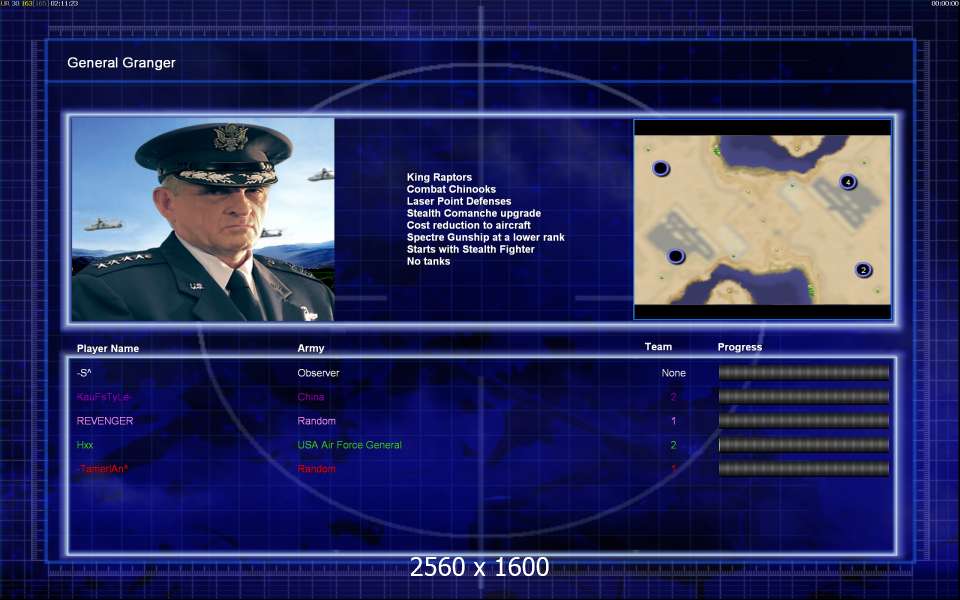Select player name "-S^"
This screenshot has height=600, width=960.
tap(84, 373)
